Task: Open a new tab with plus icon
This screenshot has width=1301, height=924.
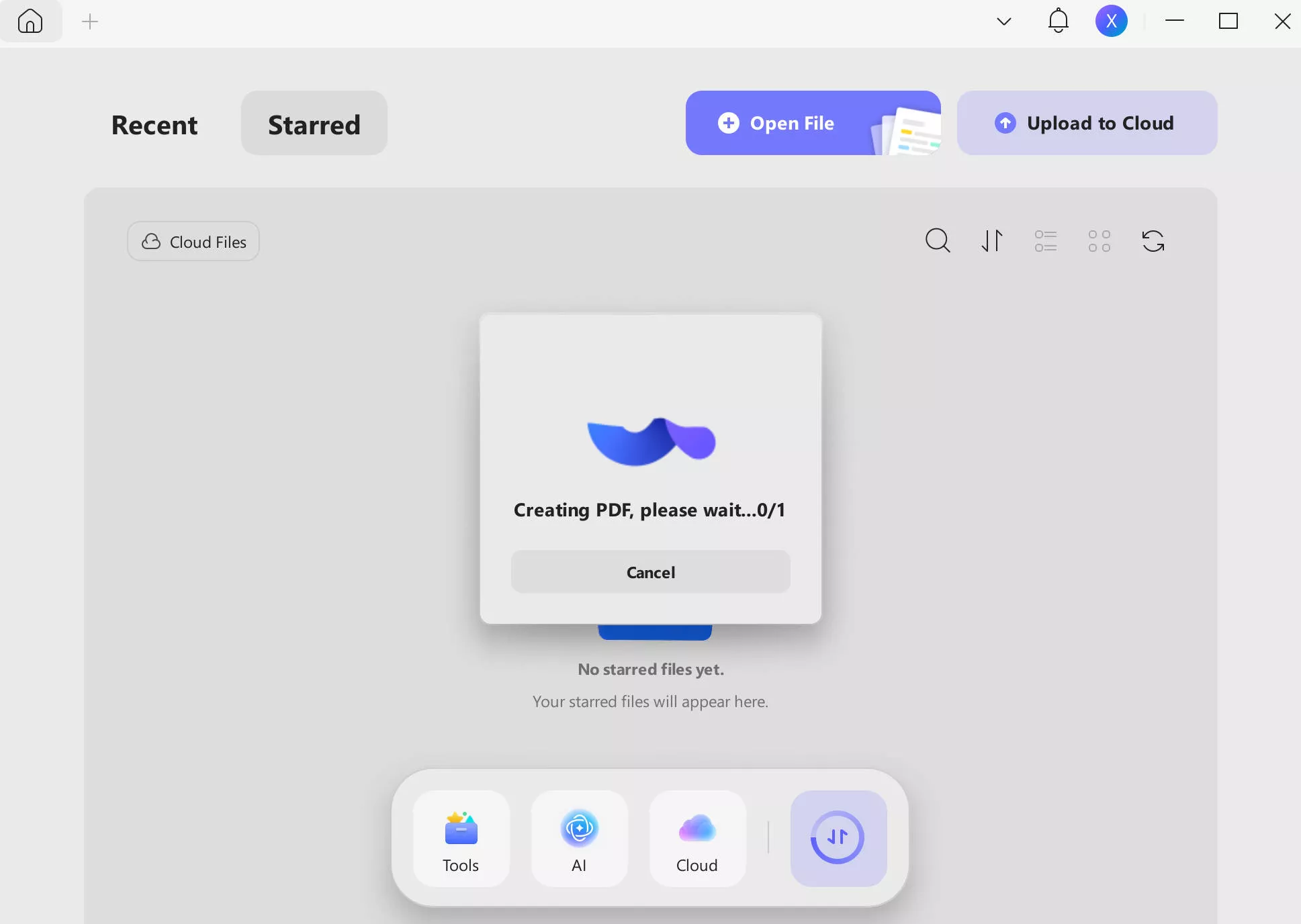Action: click(89, 21)
